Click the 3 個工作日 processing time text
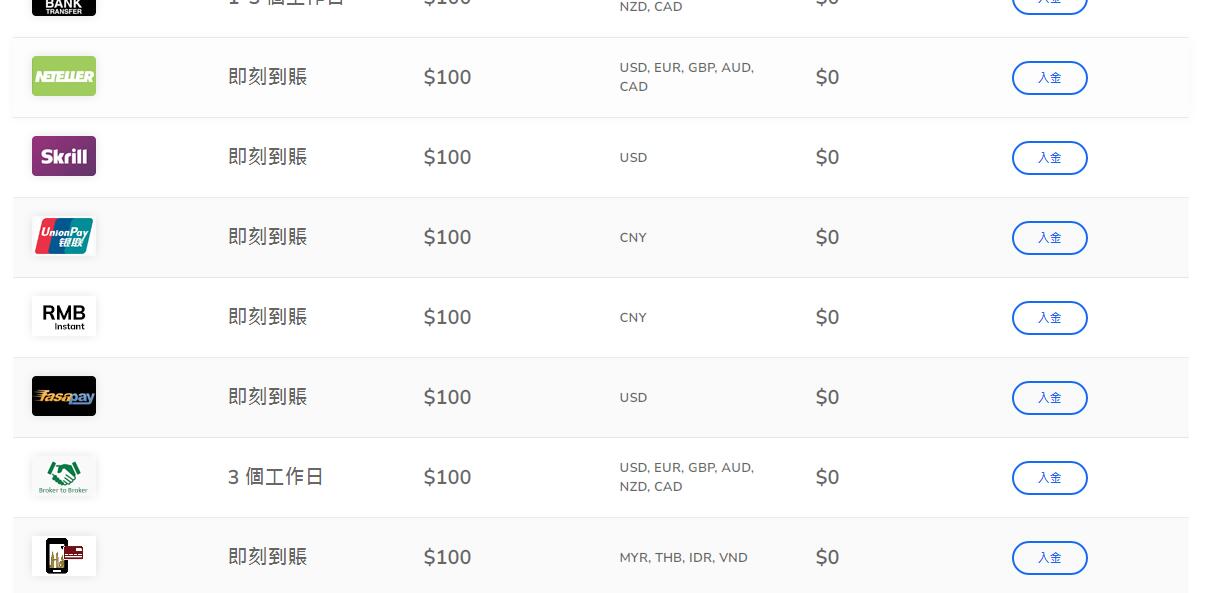Image resolution: width=1207 pixels, height=593 pixels. pos(275,477)
